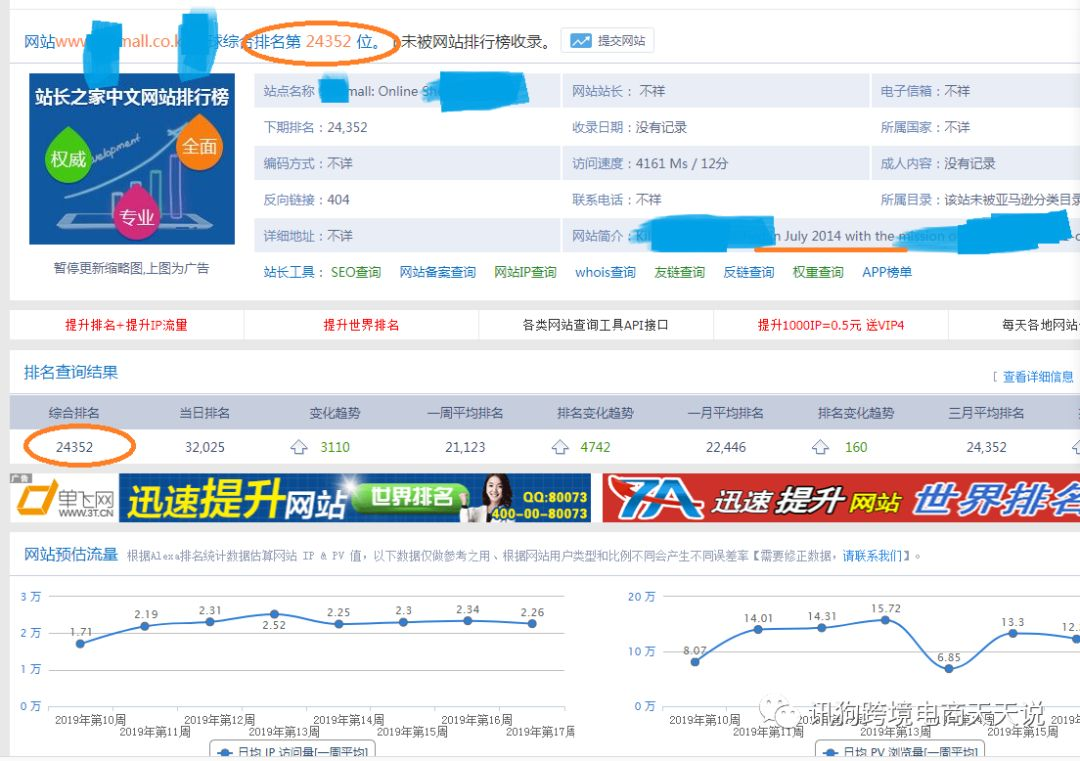Click the up arrow beside 160 trend
Image resolution: width=1080 pixels, height=761 pixels.
point(820,447)
